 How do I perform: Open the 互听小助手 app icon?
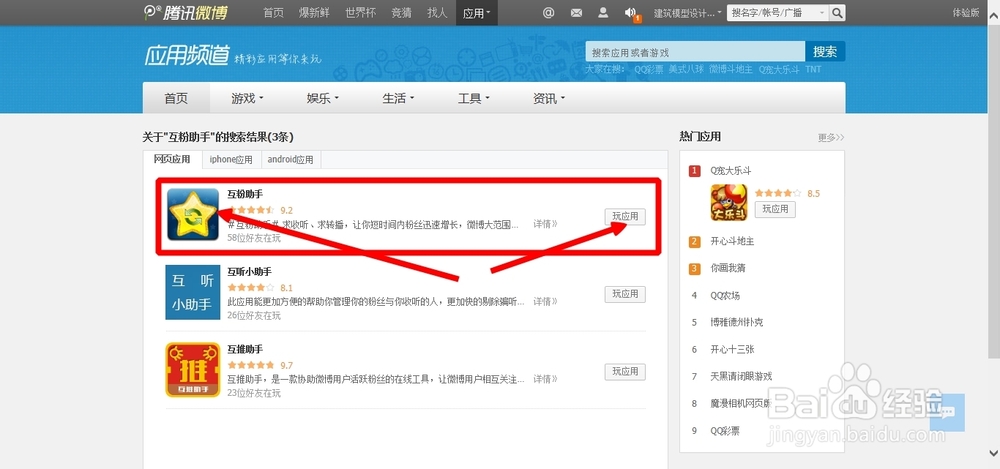coord(193,292)
